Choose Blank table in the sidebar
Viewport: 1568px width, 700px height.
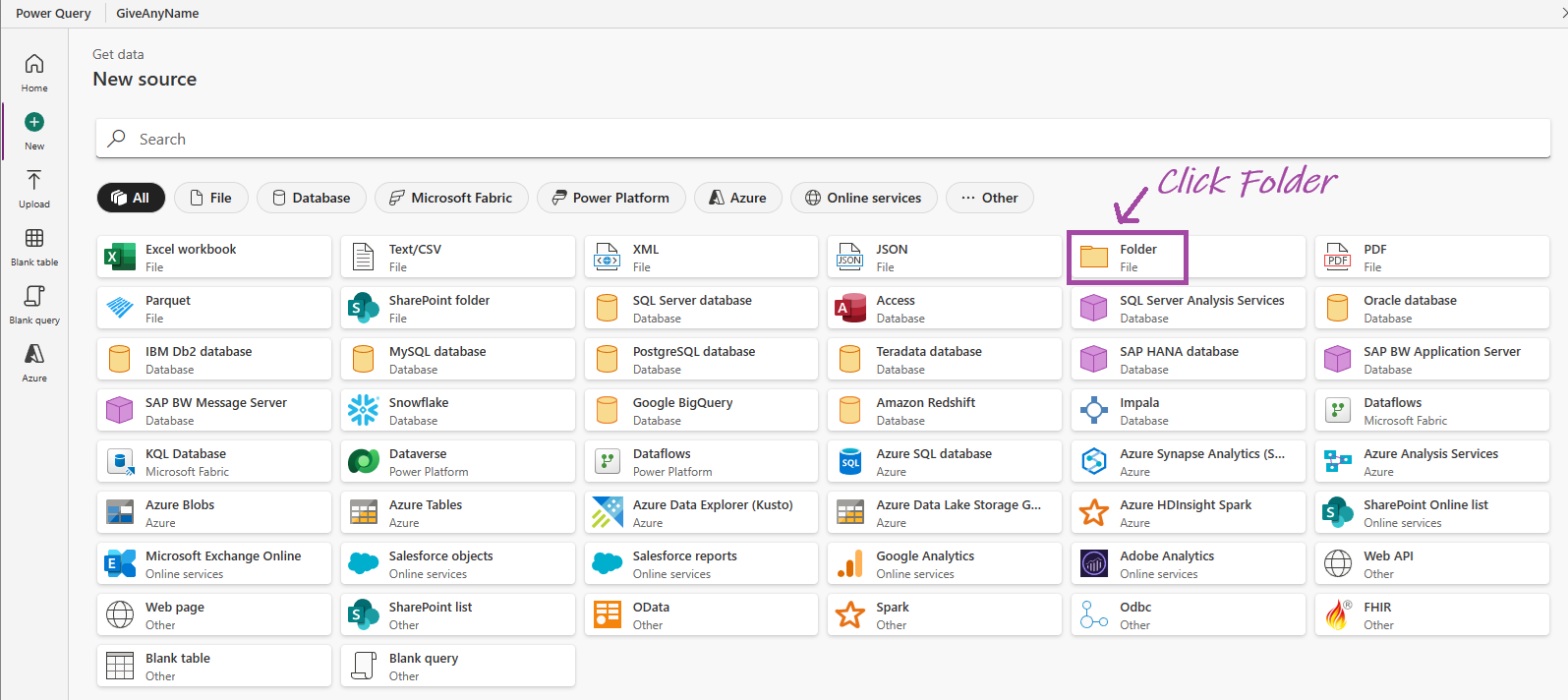(34, 247)
